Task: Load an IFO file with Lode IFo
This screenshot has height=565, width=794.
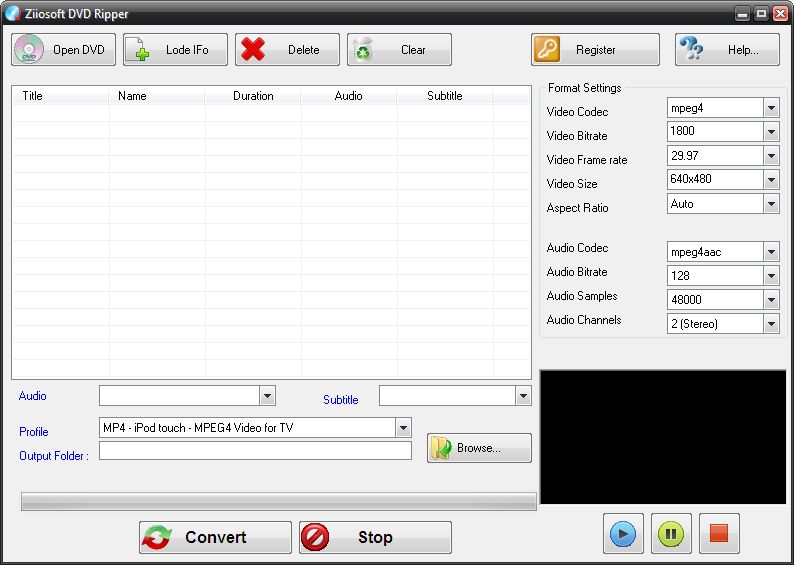Action: pos(175,50)
